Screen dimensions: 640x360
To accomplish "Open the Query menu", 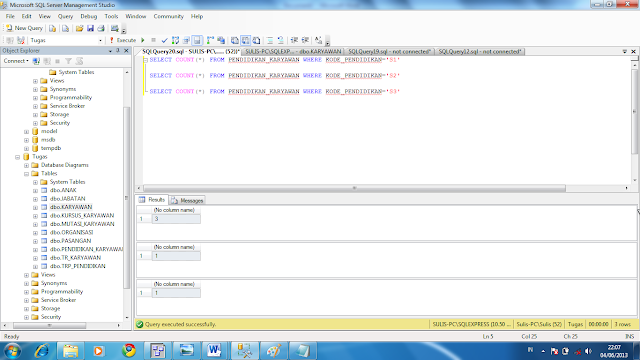I will tap(65, 16).
